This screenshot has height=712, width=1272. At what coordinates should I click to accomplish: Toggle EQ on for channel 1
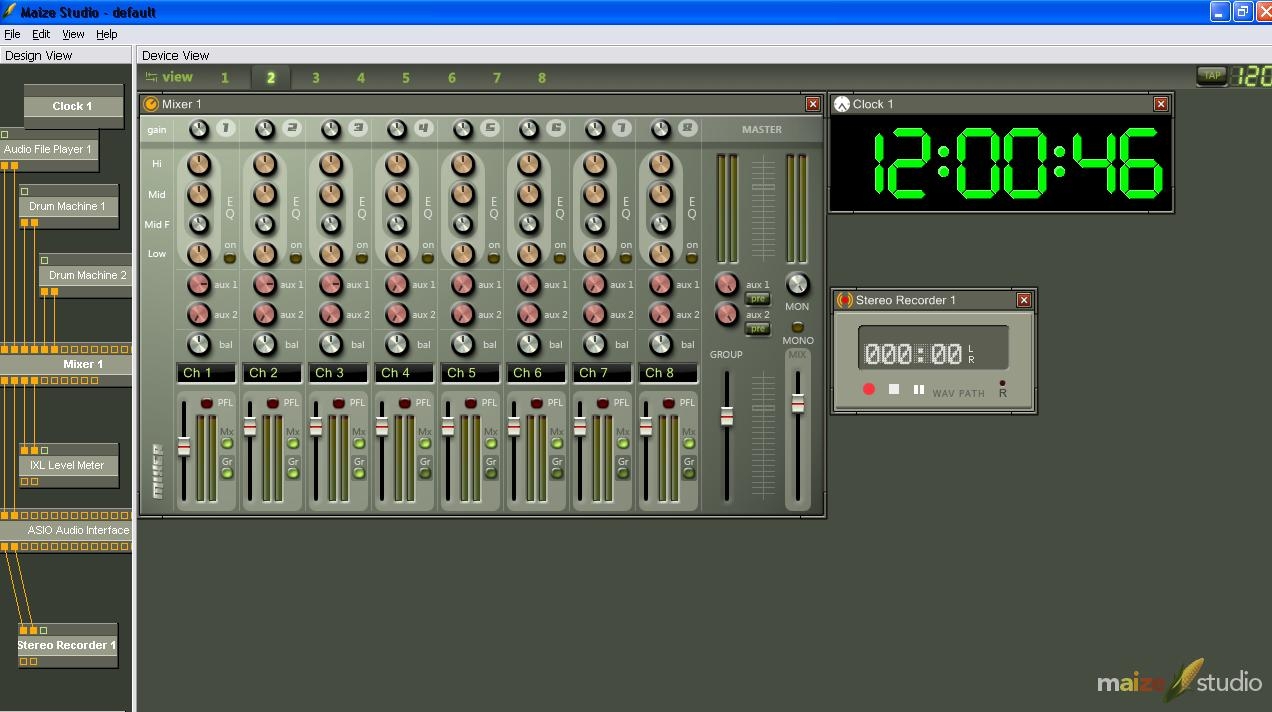pyautogui.click(x=230, y=258)
